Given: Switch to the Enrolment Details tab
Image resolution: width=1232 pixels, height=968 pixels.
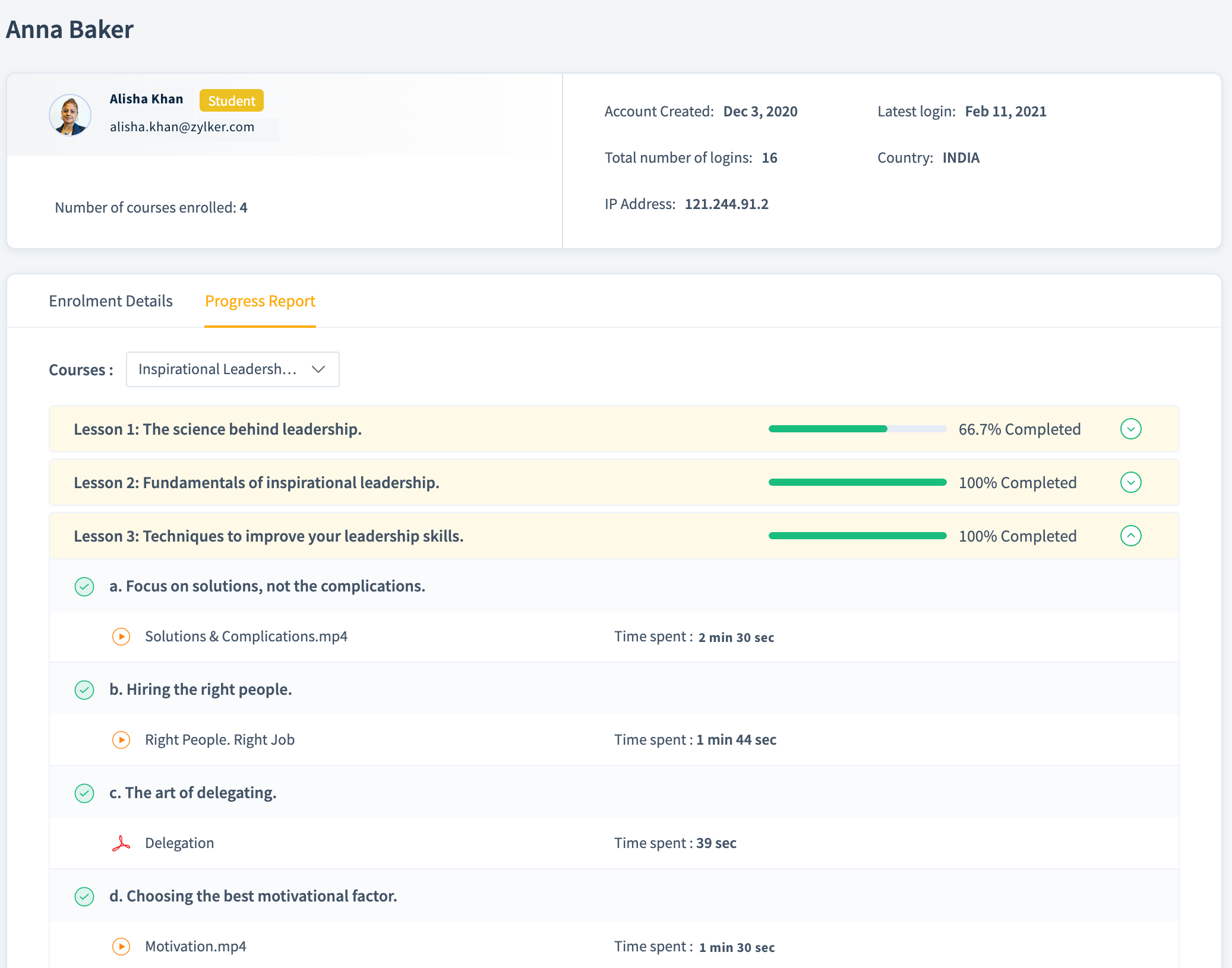Looking at the screenshot, I should (110, 301).
